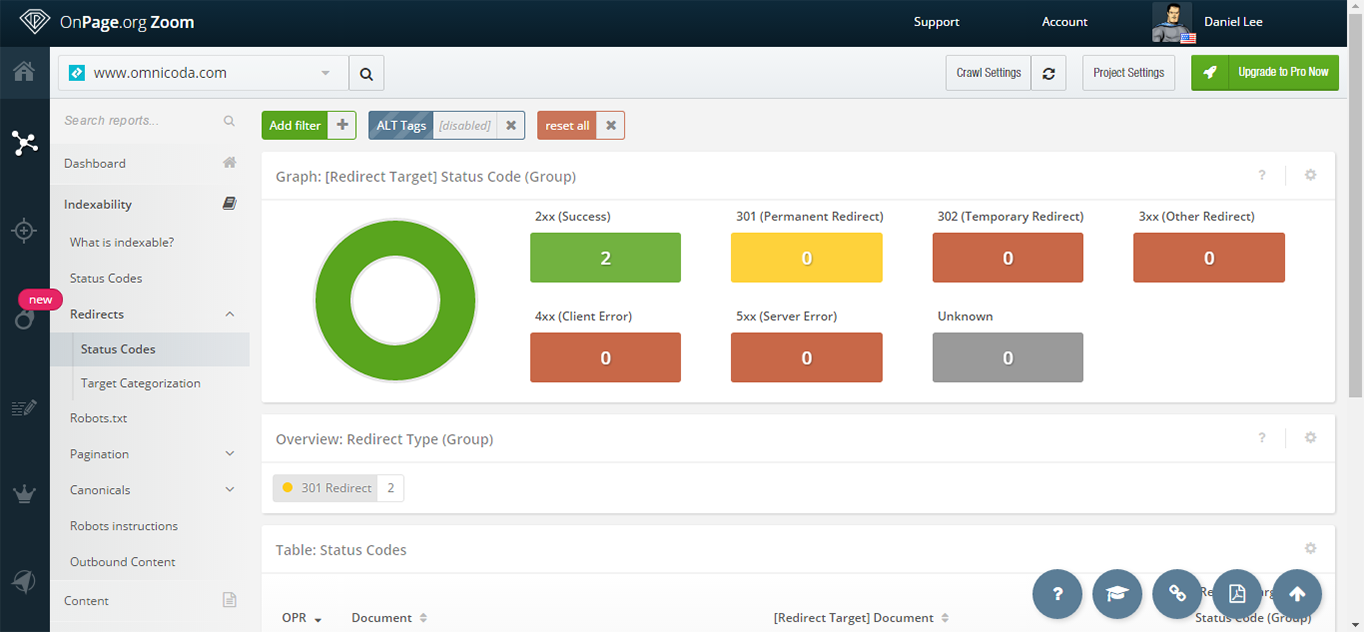The width and height of the screenshot is (1364, 632).
Task: Toggle the 301 Redirect legend item
Action: coord(325,488)
